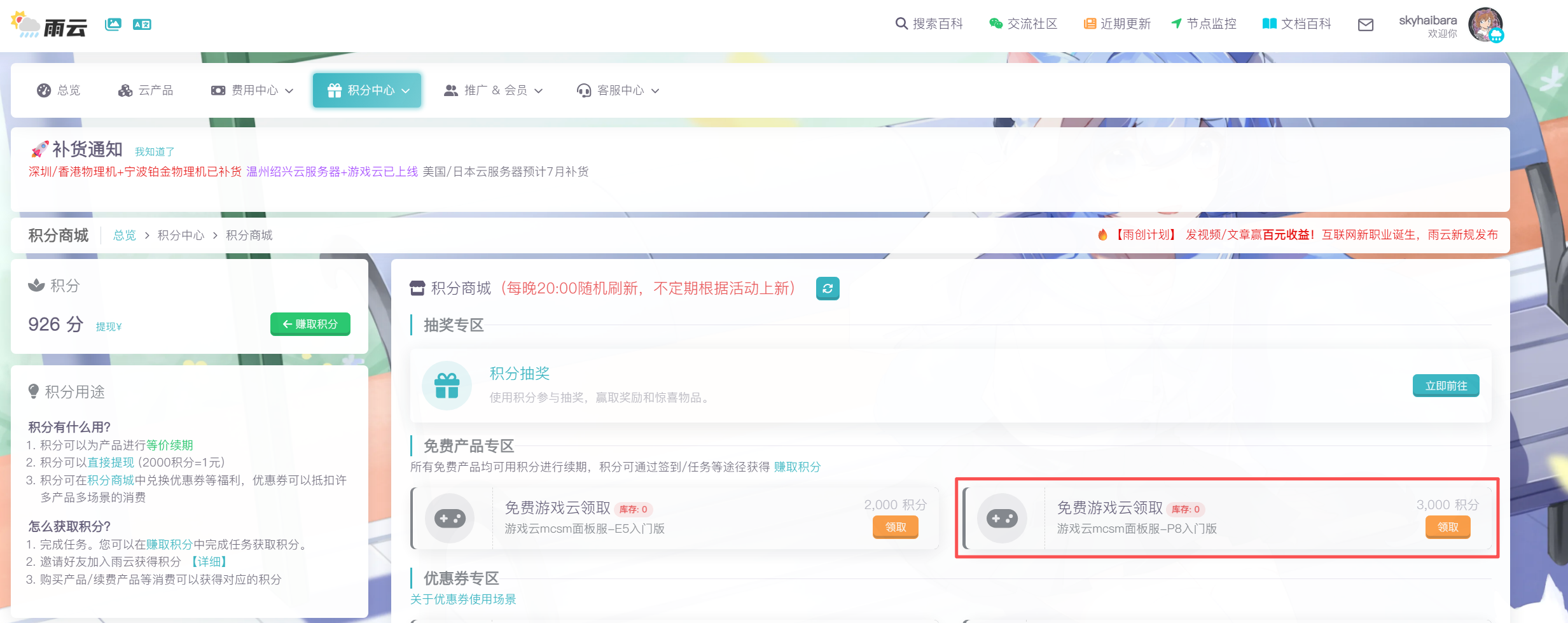Click the rocket icon beside 补货通知
Image resolution: width=1568 pixels, height=623 pixels.
39,149
